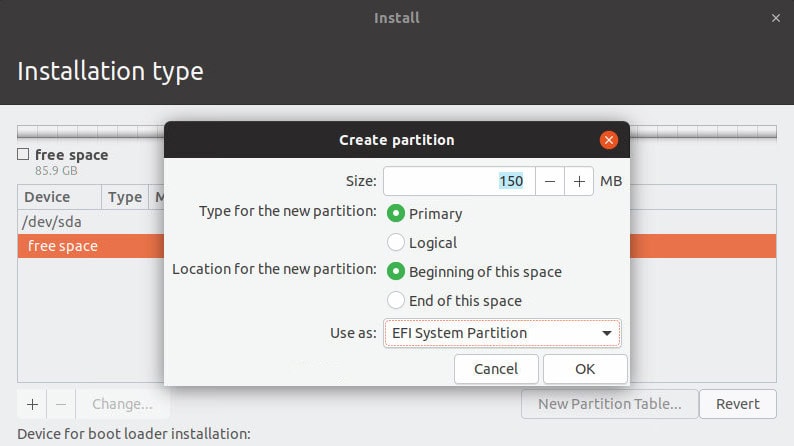This screenshot has width=794, height=446.
Task: Click the New Partition Table... button
Action: click(x=610, y=404)
